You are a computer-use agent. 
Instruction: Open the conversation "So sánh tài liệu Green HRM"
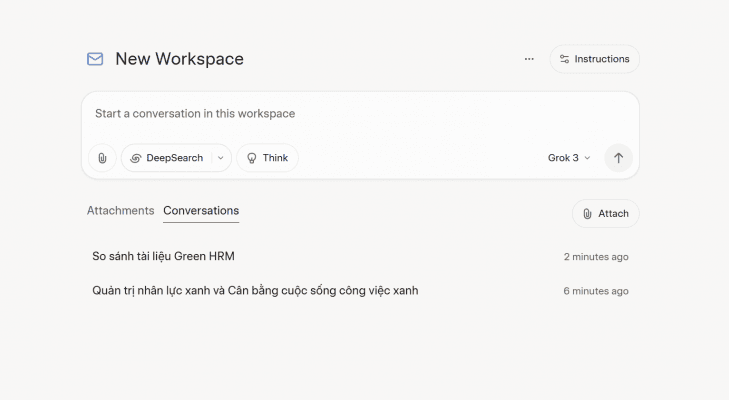[163, 257]
